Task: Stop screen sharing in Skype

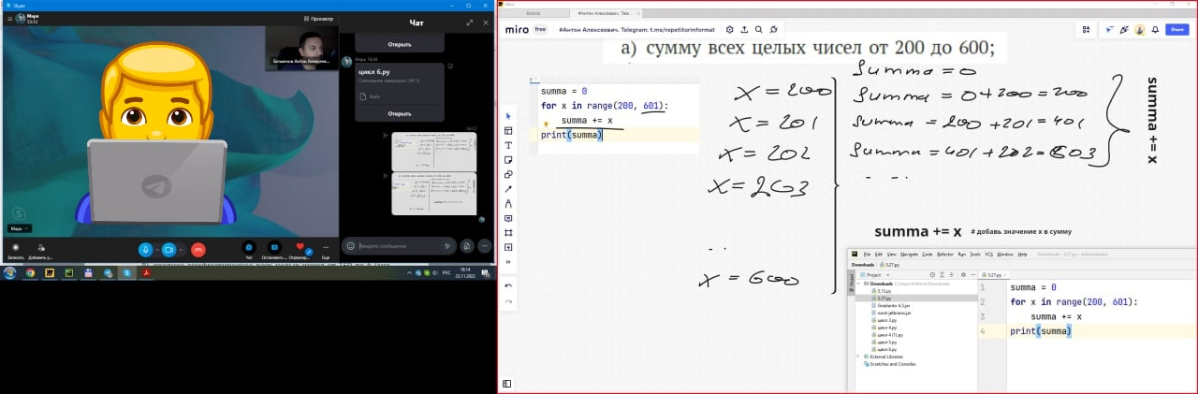Action: [x=274, y=249]
